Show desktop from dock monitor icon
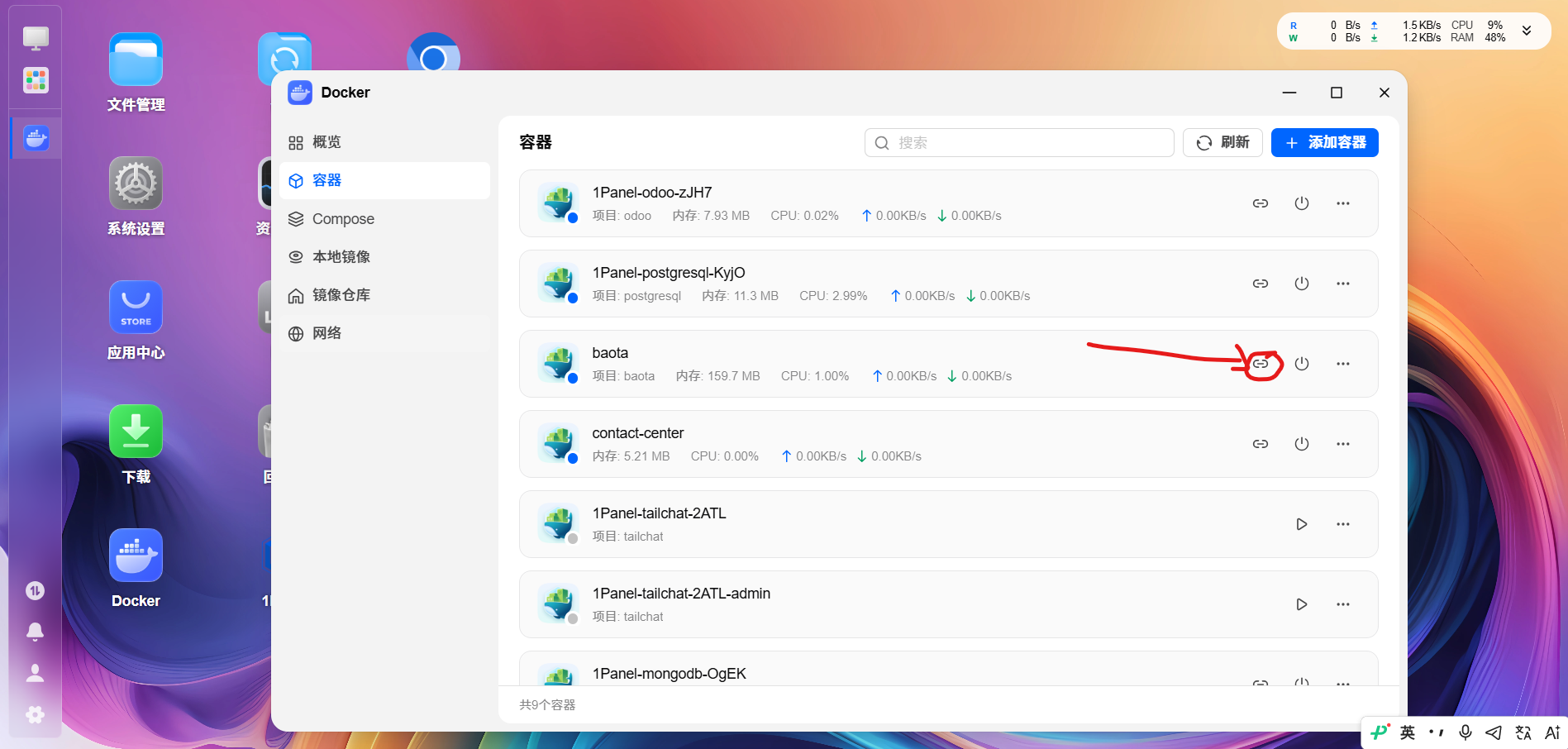 pyautogui.click(x=36, y=38)
